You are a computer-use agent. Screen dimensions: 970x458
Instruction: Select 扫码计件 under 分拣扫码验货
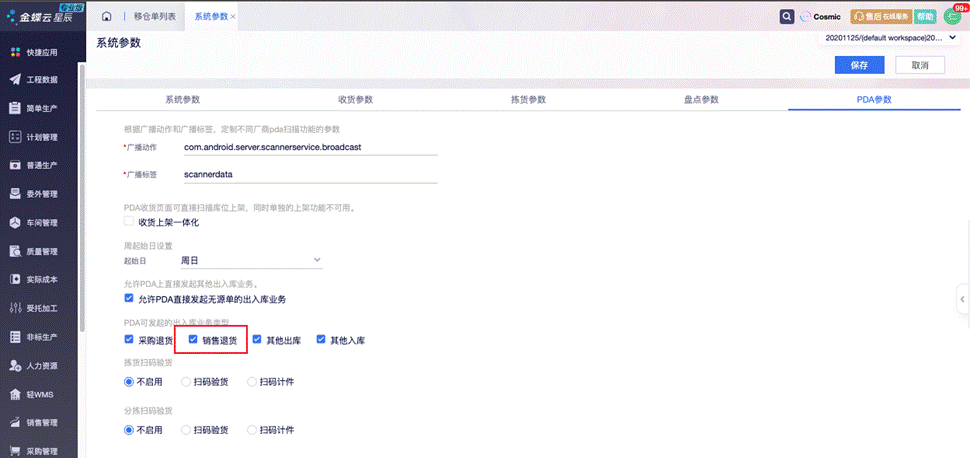(252, 430)
